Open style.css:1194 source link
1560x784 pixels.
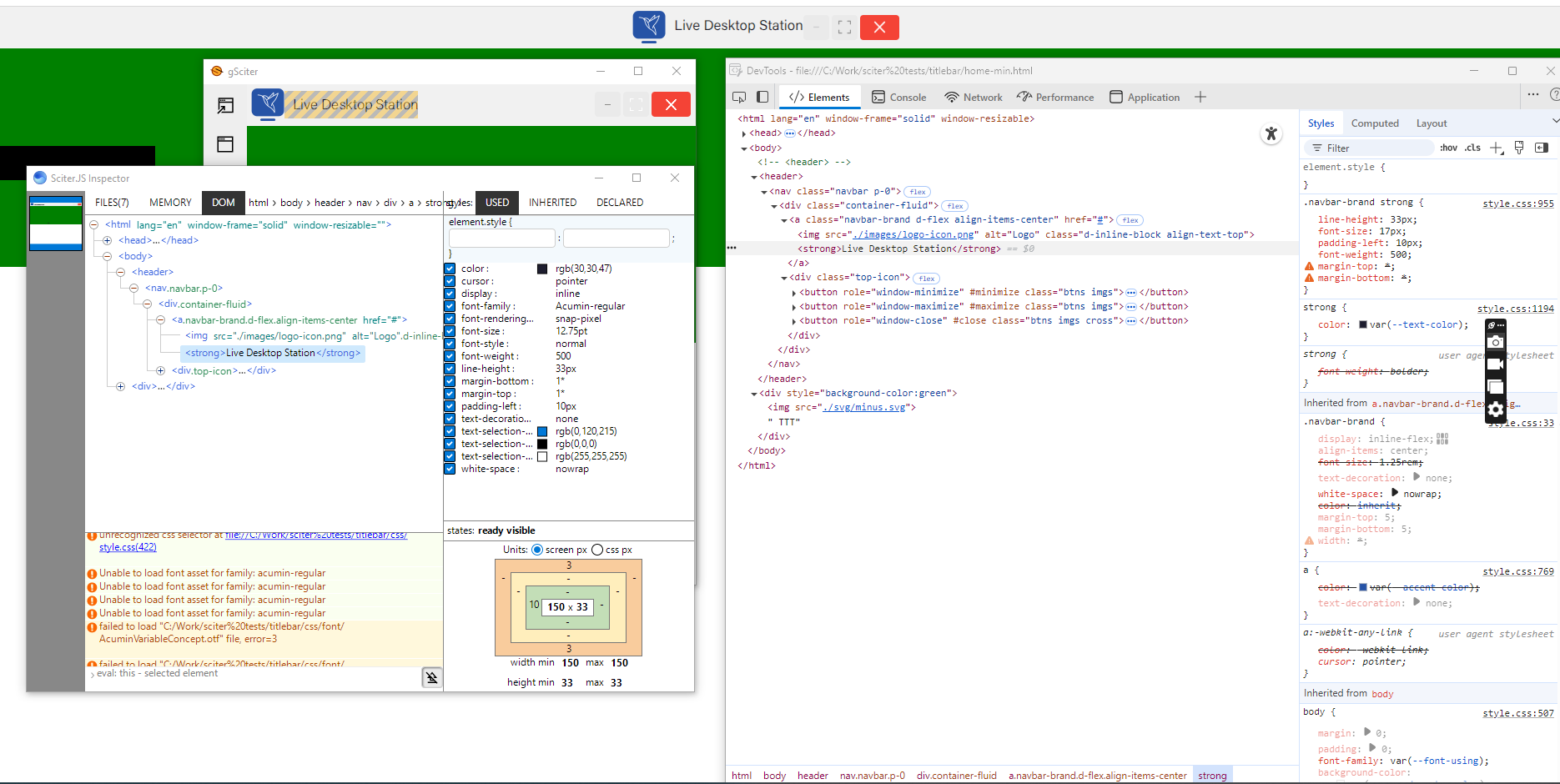[1516, 309]
